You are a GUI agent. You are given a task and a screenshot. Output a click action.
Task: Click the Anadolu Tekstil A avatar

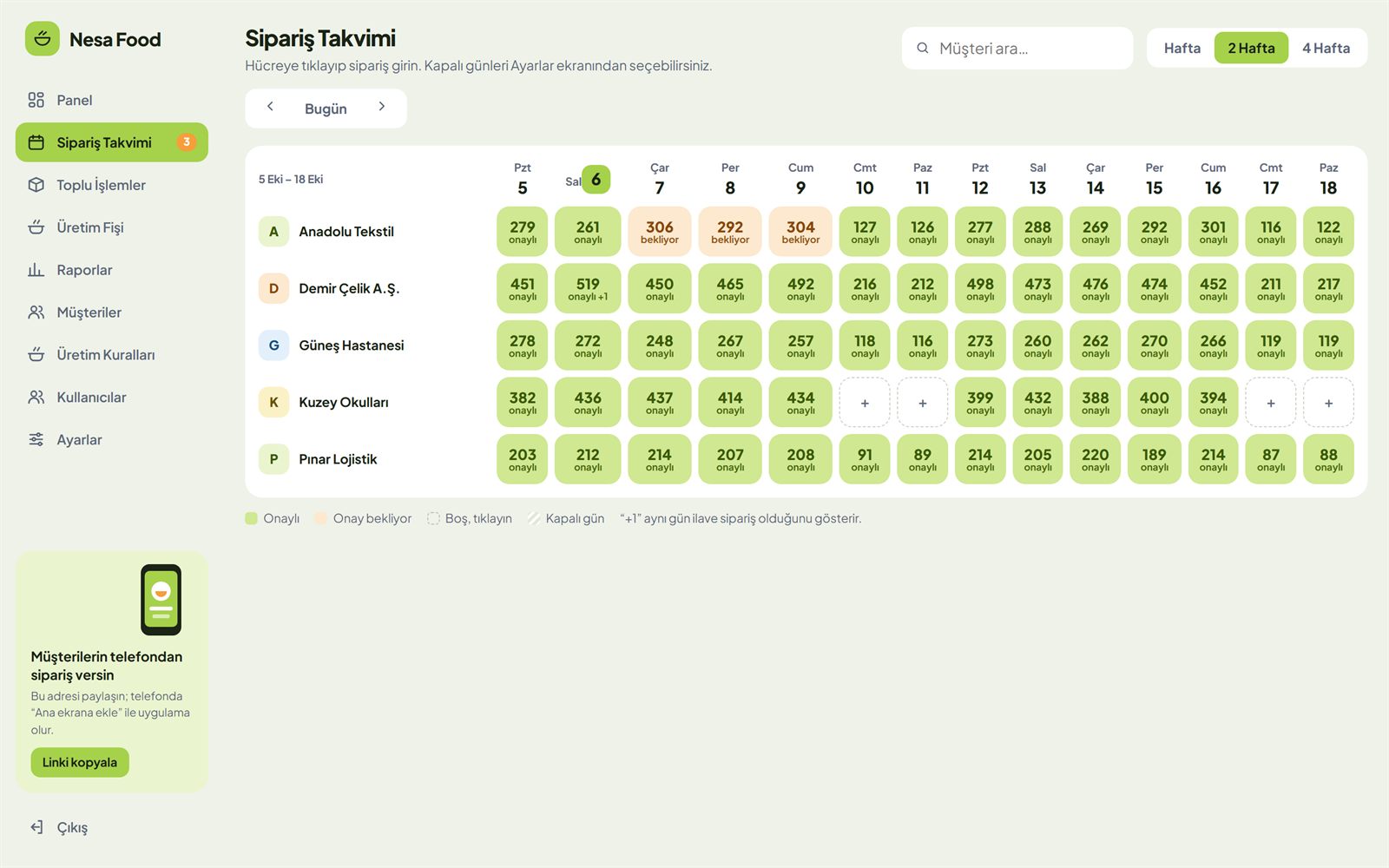tap(273, 232)
